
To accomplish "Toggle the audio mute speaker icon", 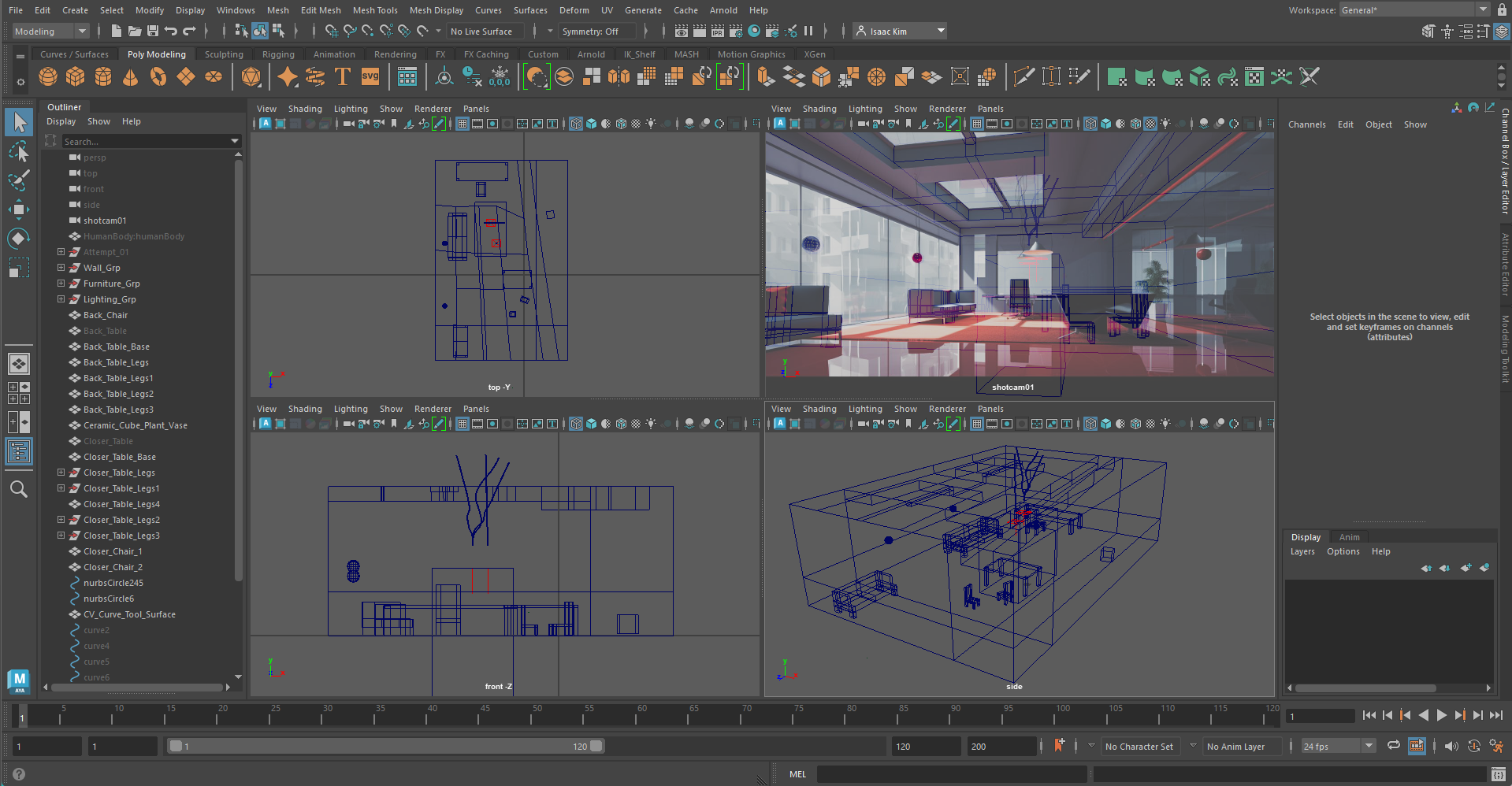I will click(x=1451, y=746).
